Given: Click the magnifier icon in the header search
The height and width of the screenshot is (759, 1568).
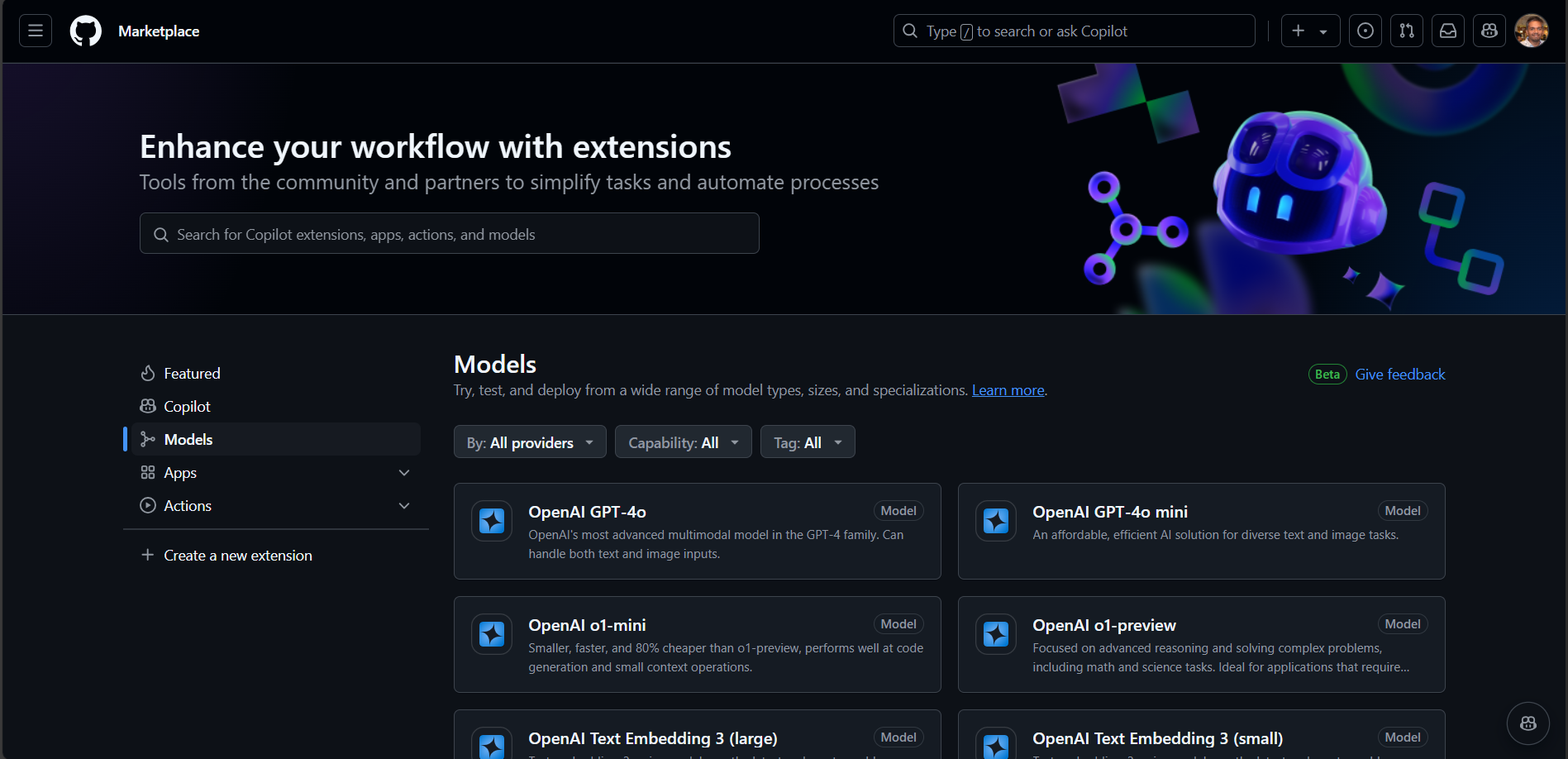Looking at the screenshot, I should point(910,31).
